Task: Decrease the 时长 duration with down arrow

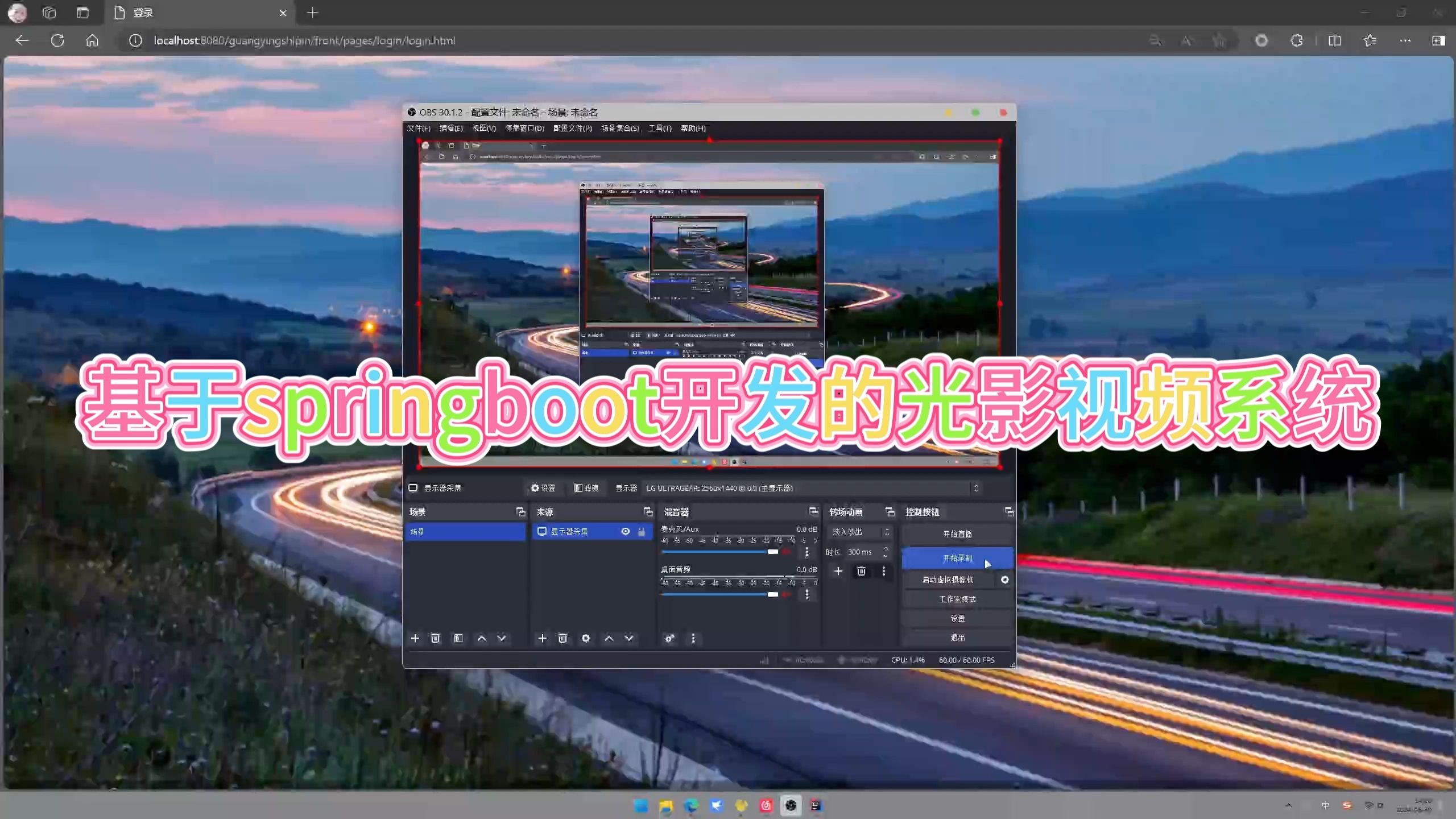Action: pos(886,556)
